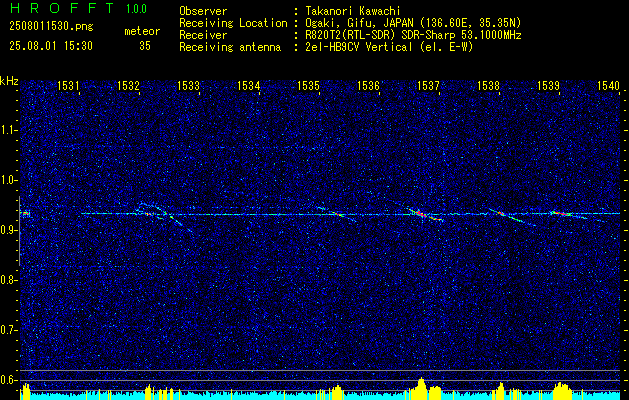Screen dimensions: 629x400
Task: Click the kHz axis unit label
Action: tap(9, 81)
